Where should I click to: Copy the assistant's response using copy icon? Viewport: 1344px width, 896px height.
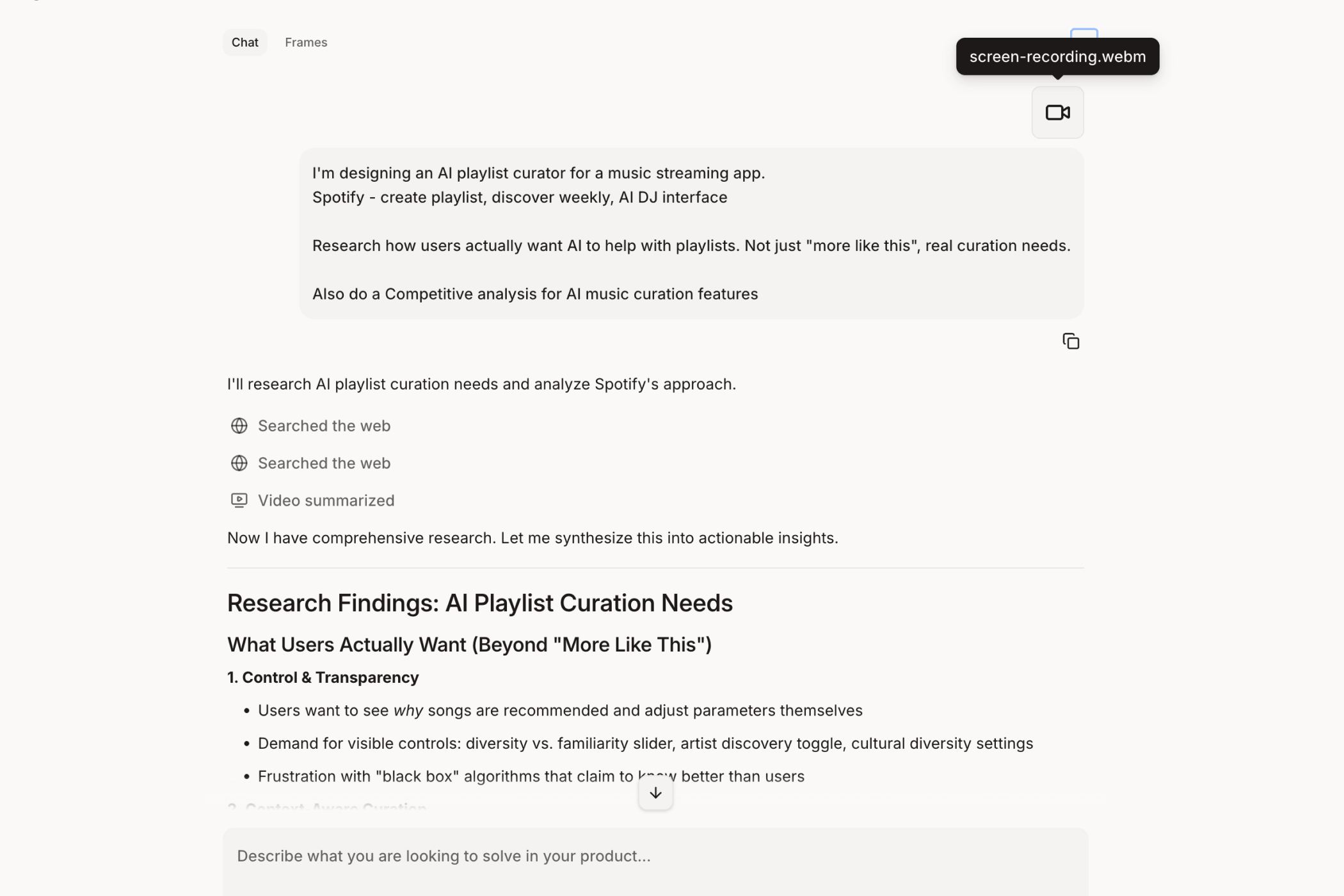[1071, 340]
